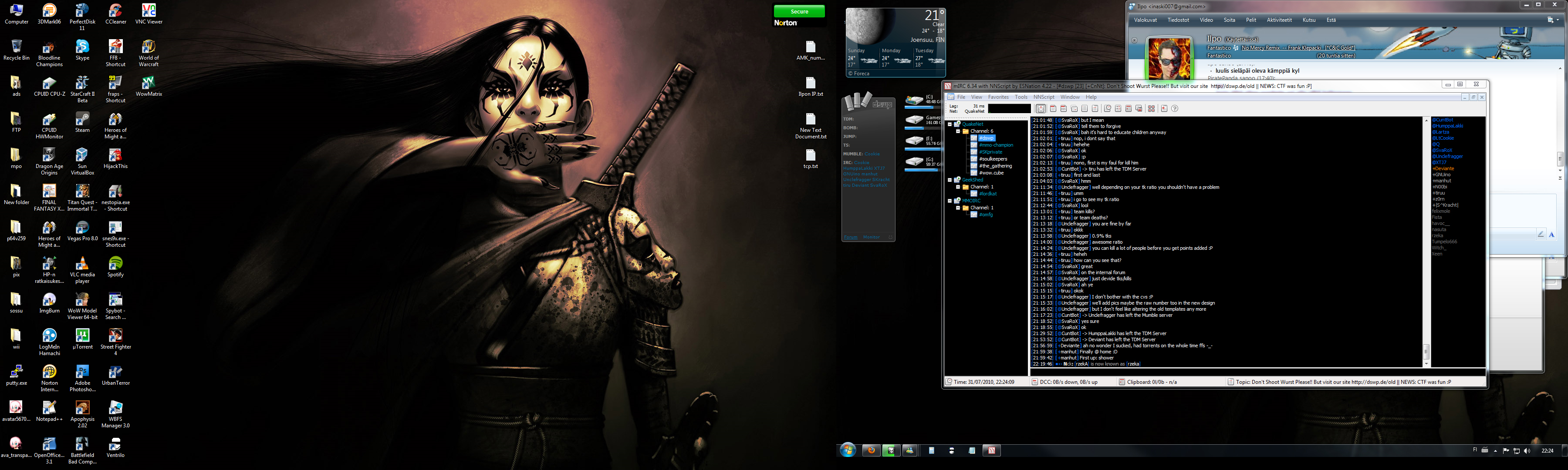The height and width of the screenshot is (470, 1568).
Task: Click Valokuvat in the Messenger window
Action: point(1145,20)
